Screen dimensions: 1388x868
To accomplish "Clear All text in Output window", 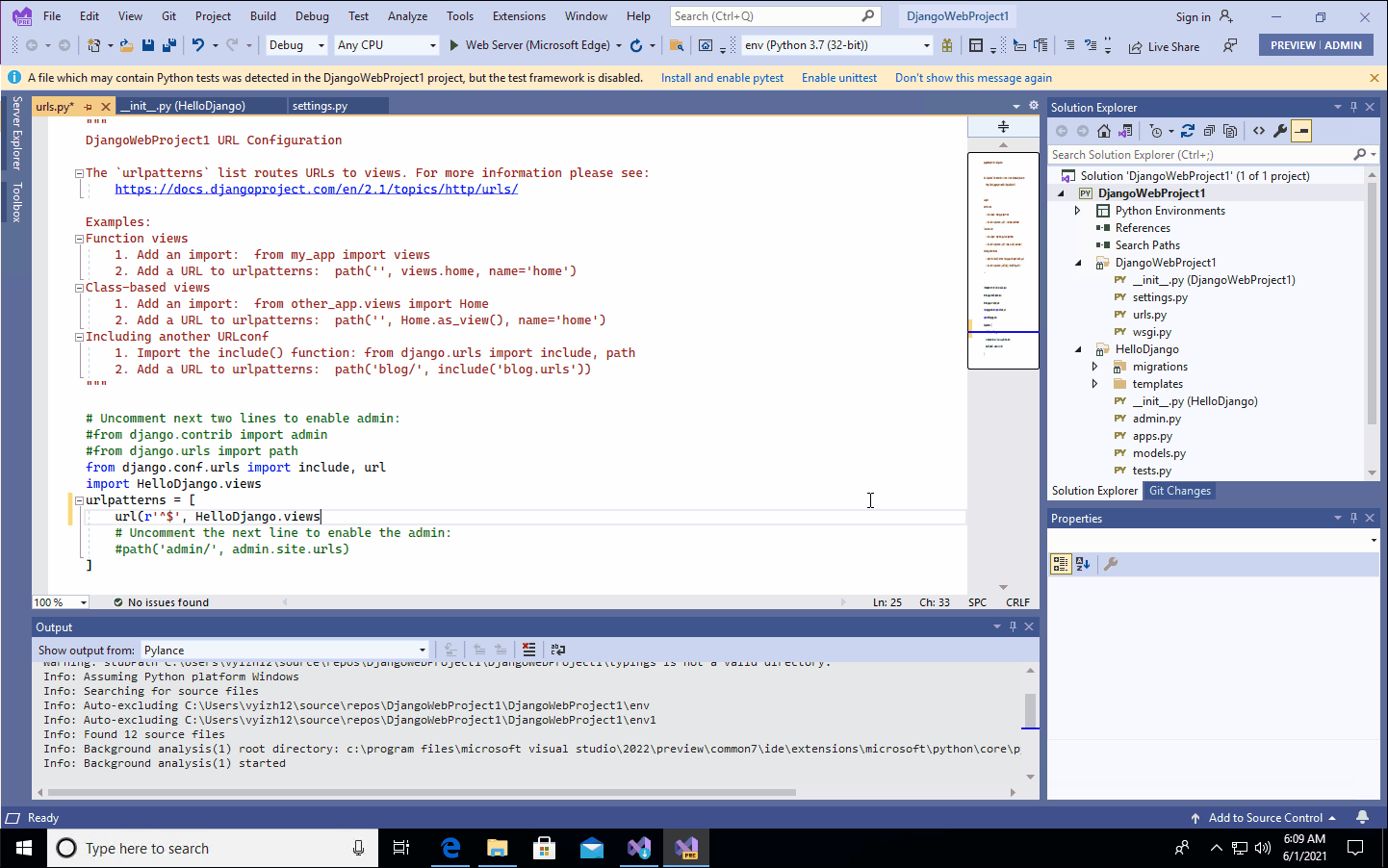I will (528, 650).
